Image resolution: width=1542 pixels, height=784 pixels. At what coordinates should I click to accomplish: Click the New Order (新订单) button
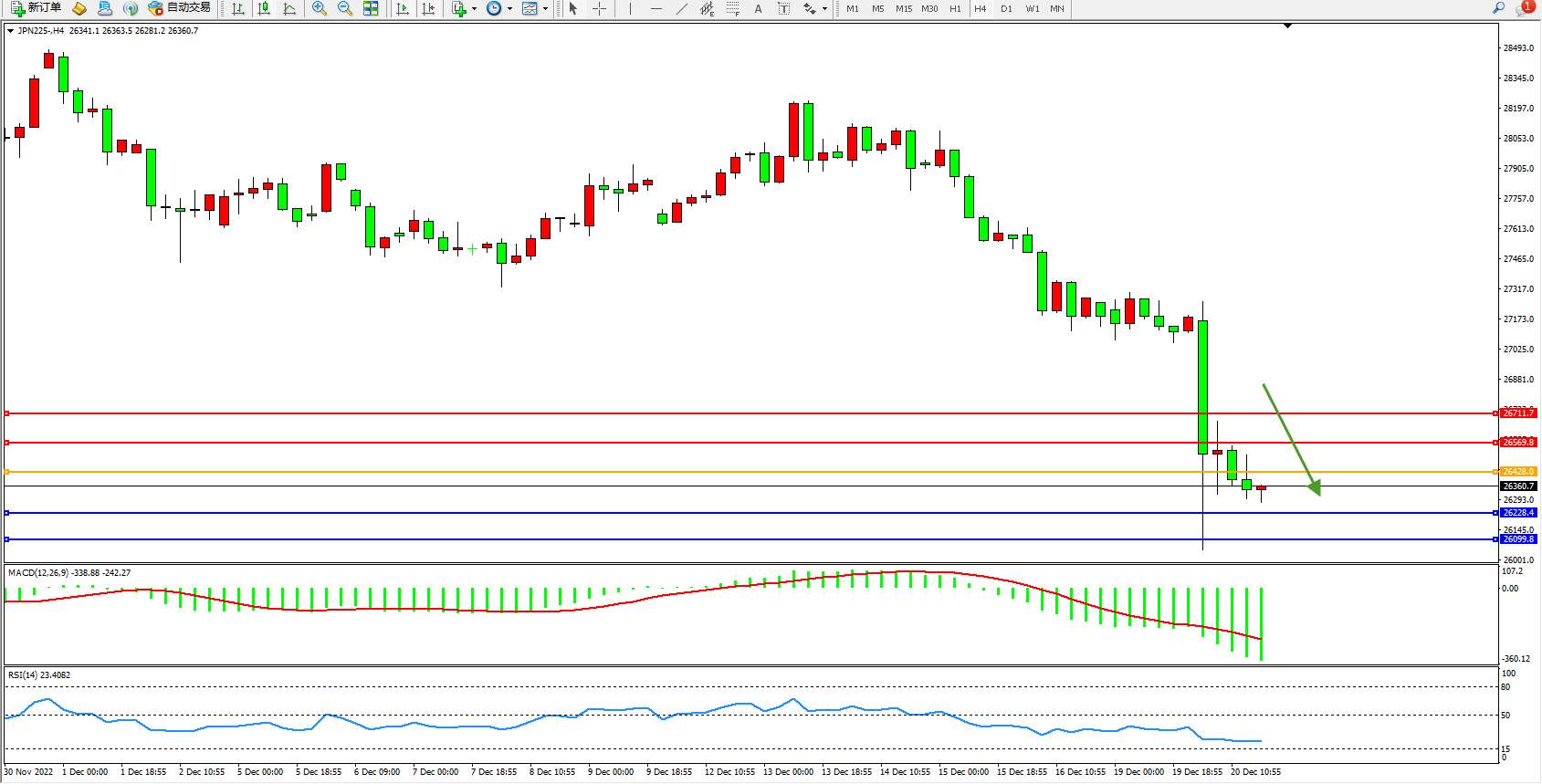click(x=37, y=8)
